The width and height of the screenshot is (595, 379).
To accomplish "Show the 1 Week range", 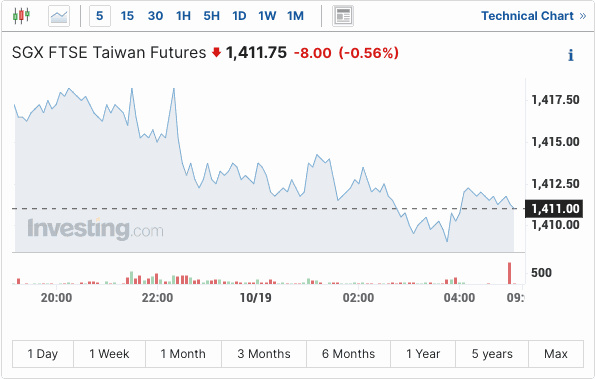I will (109, 354).
